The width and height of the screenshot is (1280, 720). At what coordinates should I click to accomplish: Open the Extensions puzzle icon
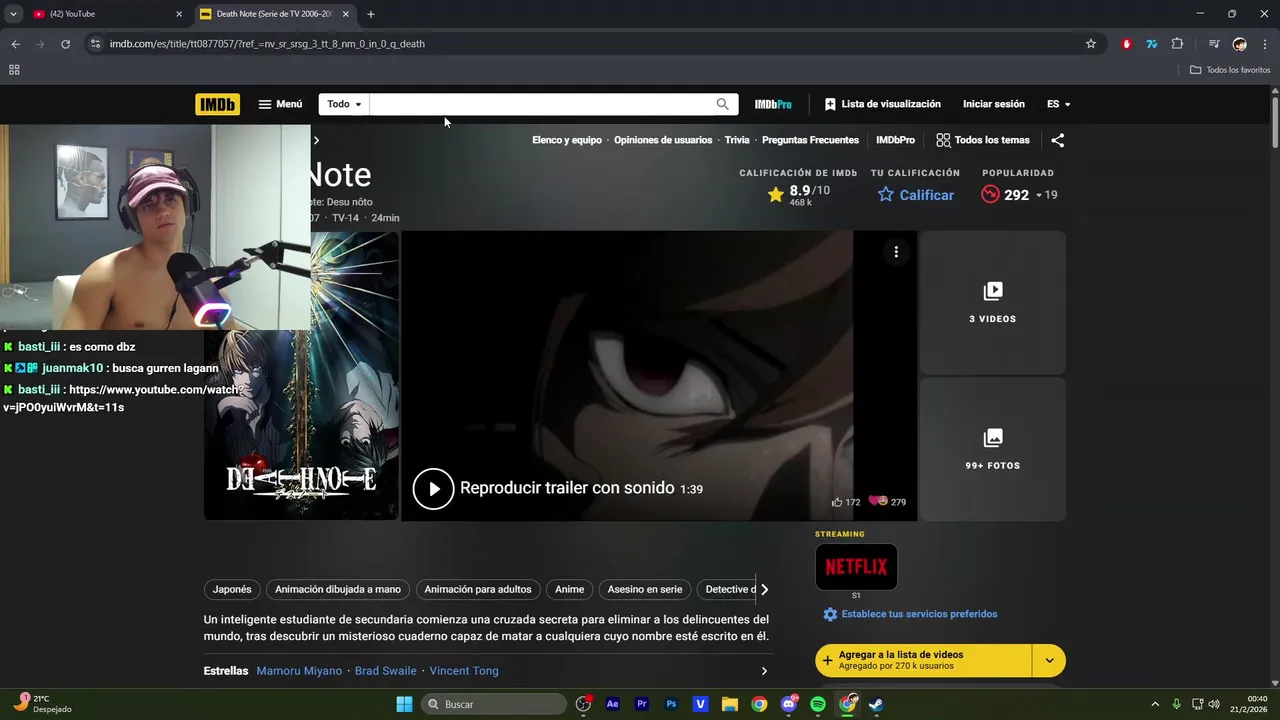click(x=1177, y=44)
